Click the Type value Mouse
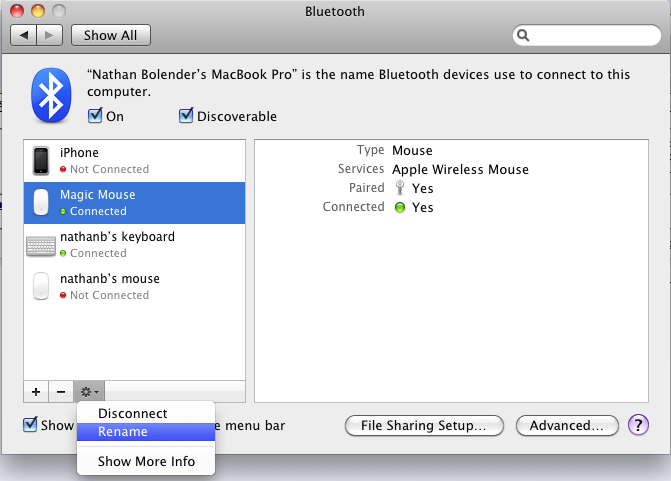 (412, 151)
